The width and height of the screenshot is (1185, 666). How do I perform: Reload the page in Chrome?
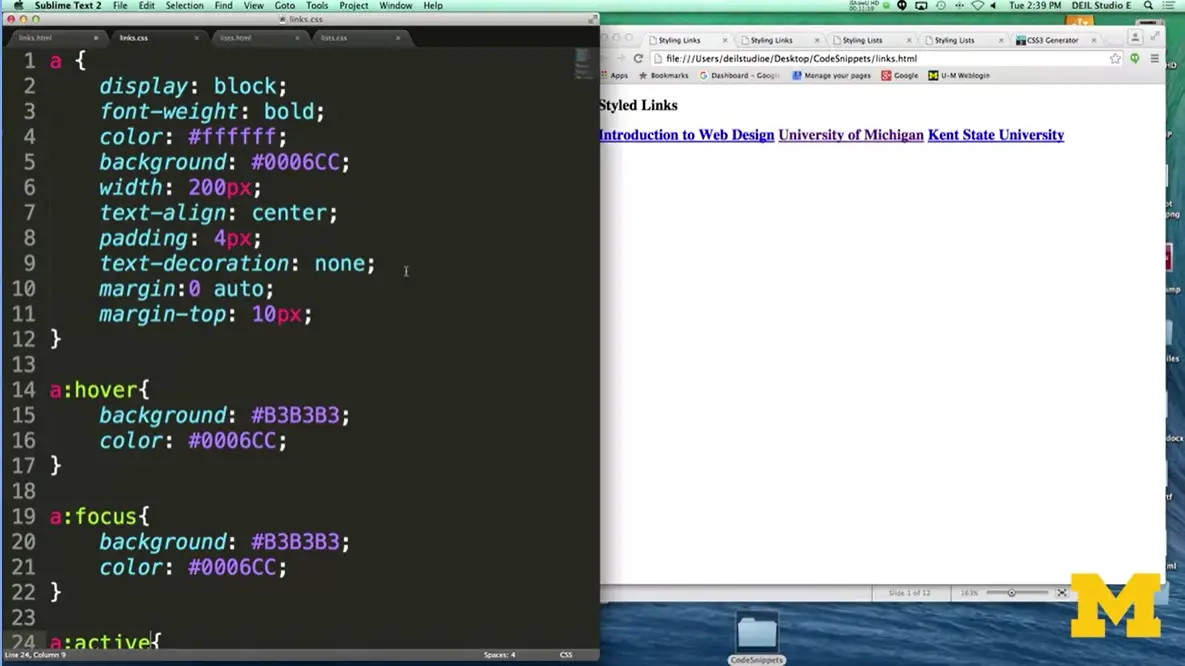pos(638,59)
